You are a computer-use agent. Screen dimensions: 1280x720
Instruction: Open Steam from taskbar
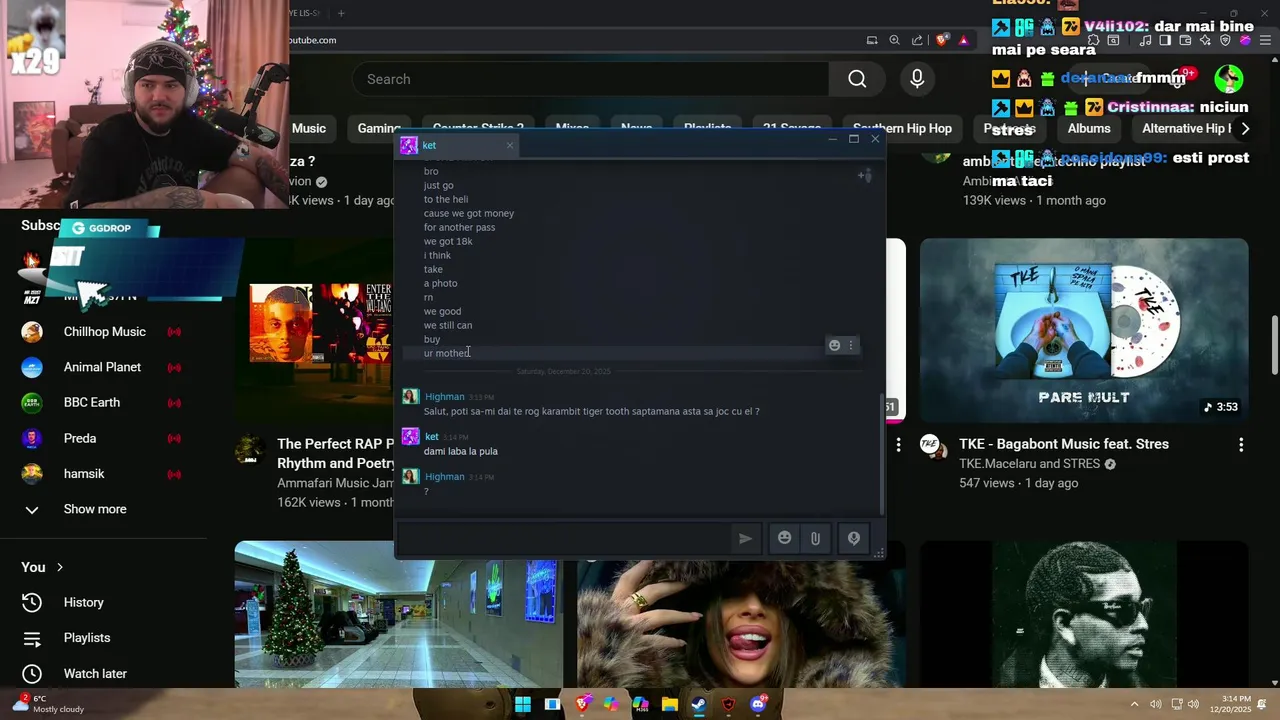coord(699,704)
